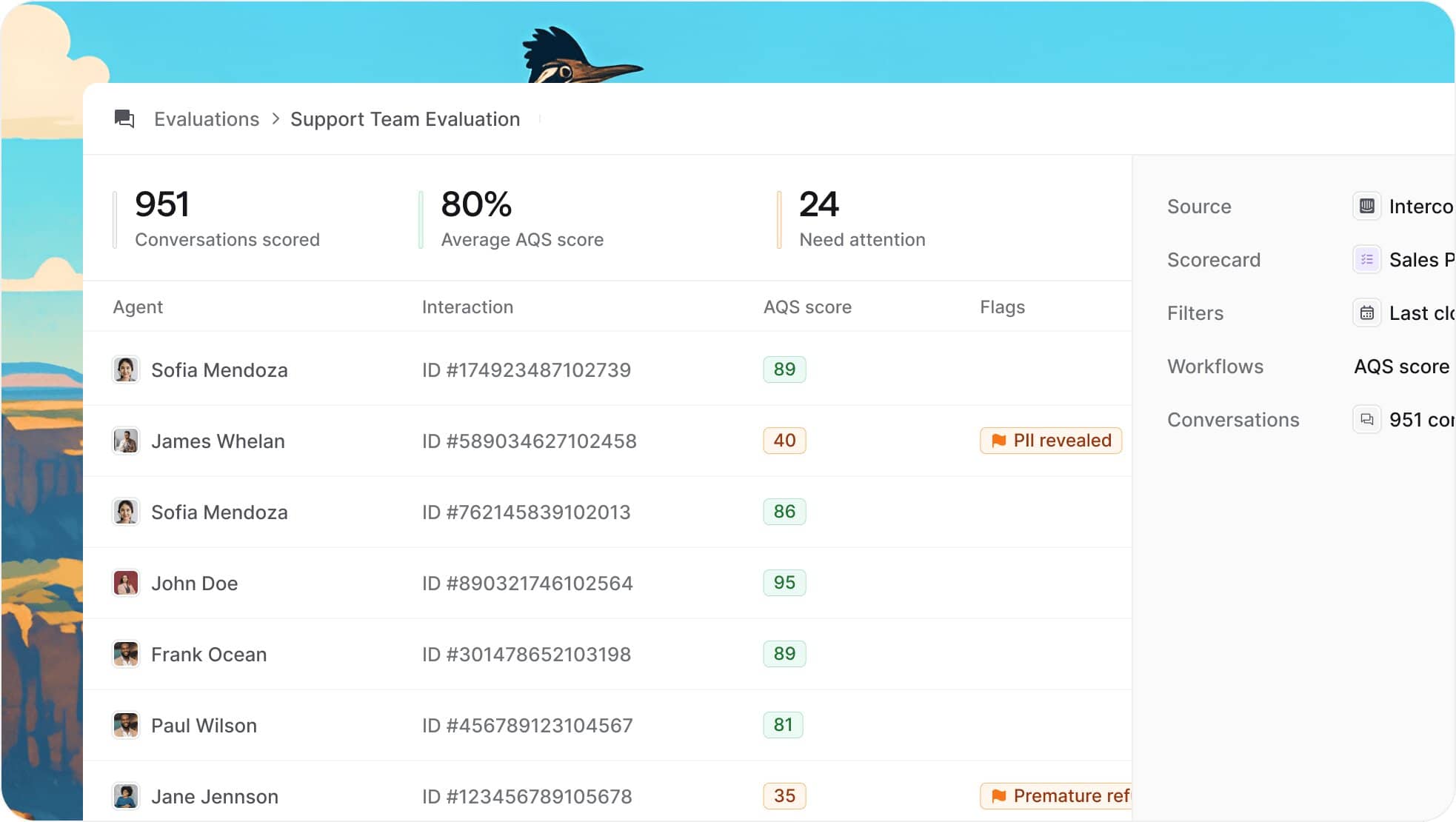This screenshot has width=1456, height=822.
Task: Open interaction ID #174923487102739
Action: (526, 370)
